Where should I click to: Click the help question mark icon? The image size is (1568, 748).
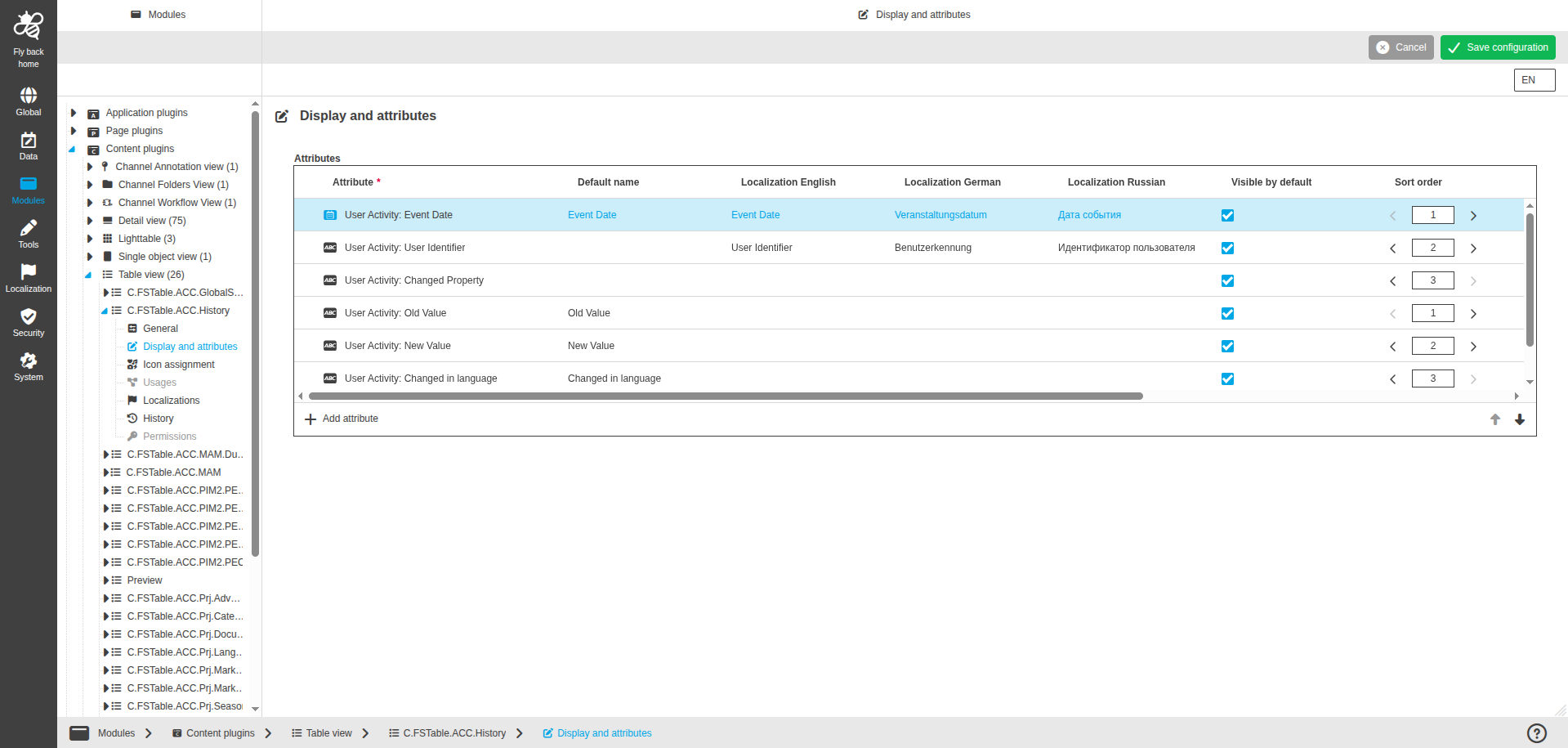coord(1535,732)
